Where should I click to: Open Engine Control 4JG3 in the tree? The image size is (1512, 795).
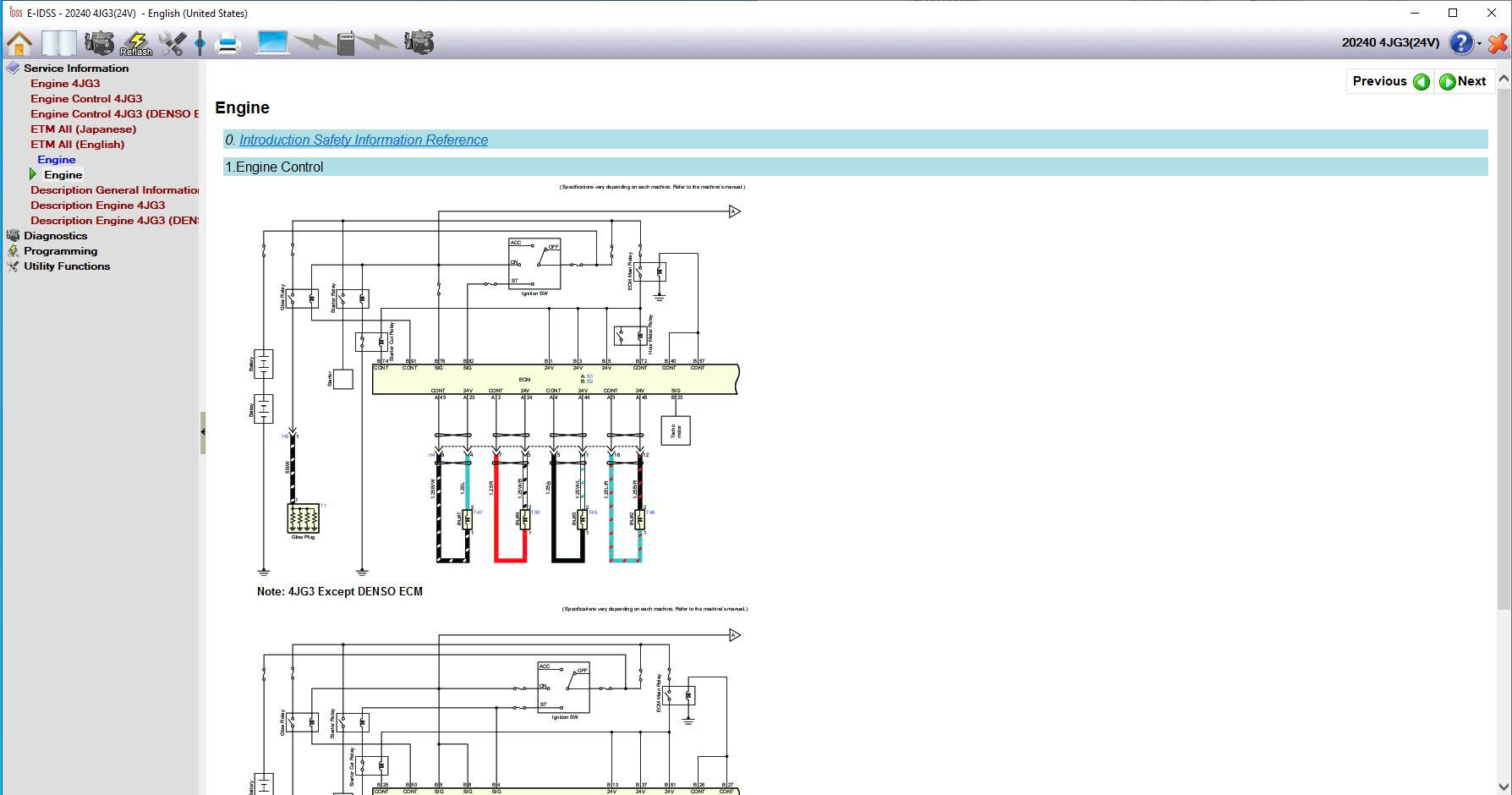86,99
